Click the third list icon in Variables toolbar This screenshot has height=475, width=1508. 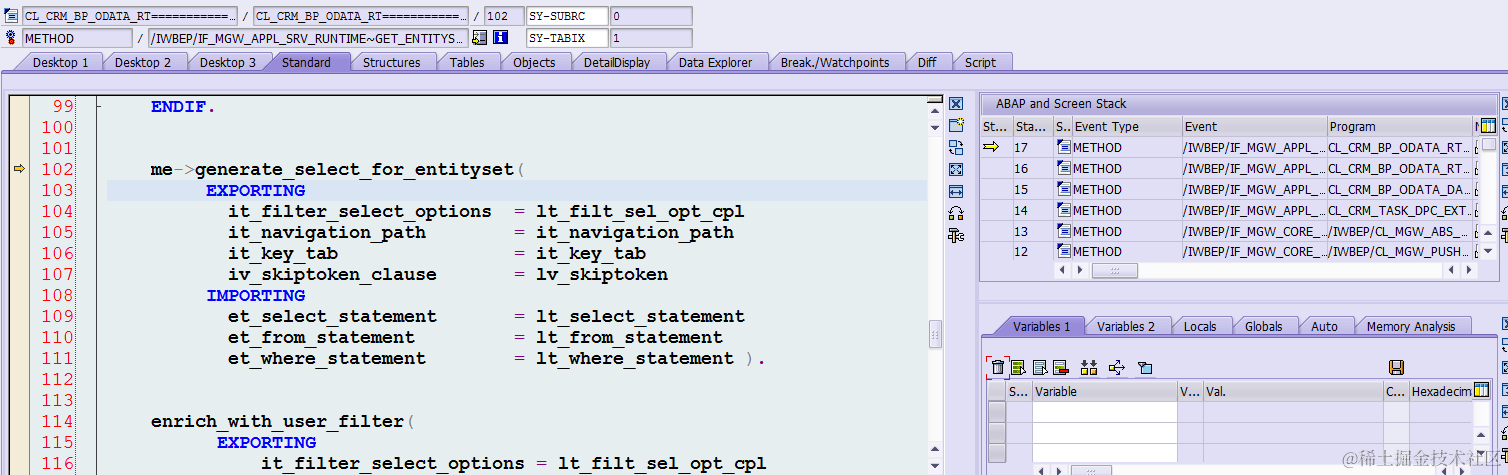point(1040,367)
